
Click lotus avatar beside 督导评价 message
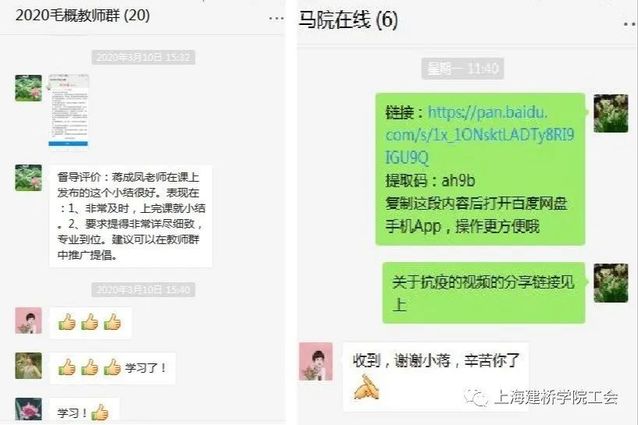point(28,178)
